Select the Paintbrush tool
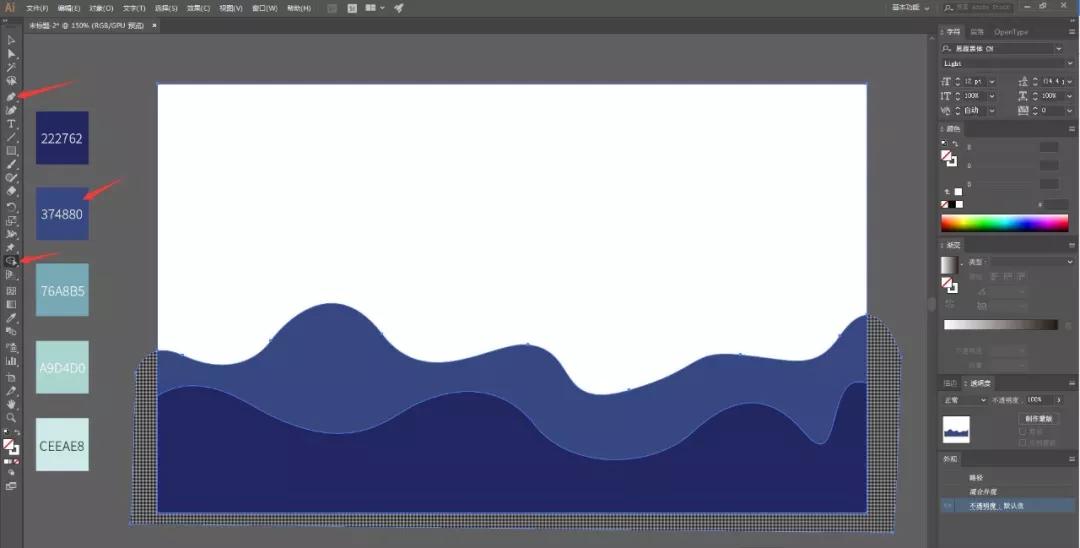The width and height of the screenshot is (1080, 548). click(x=11, y=165)
